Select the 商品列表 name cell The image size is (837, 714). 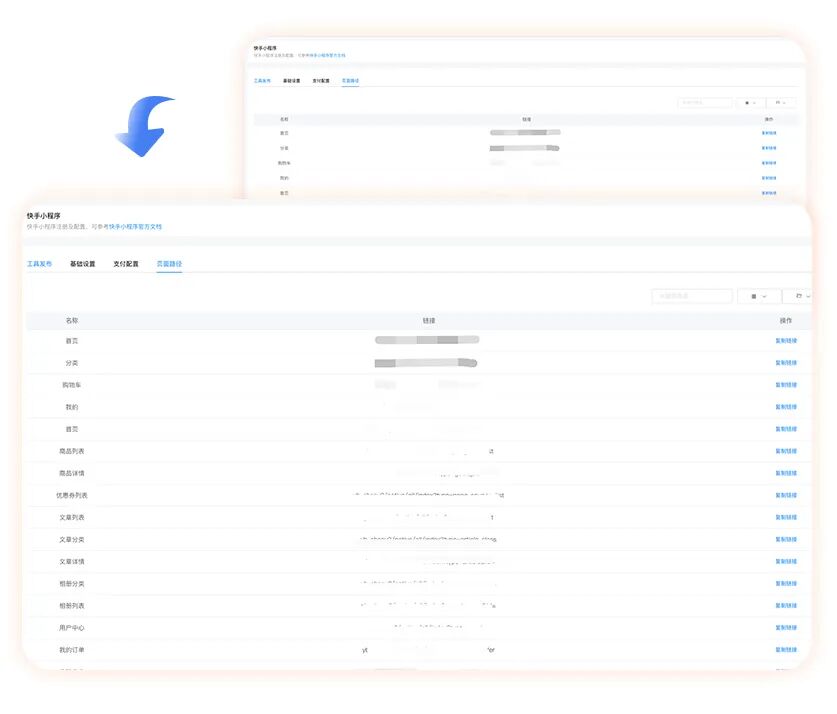72,451
